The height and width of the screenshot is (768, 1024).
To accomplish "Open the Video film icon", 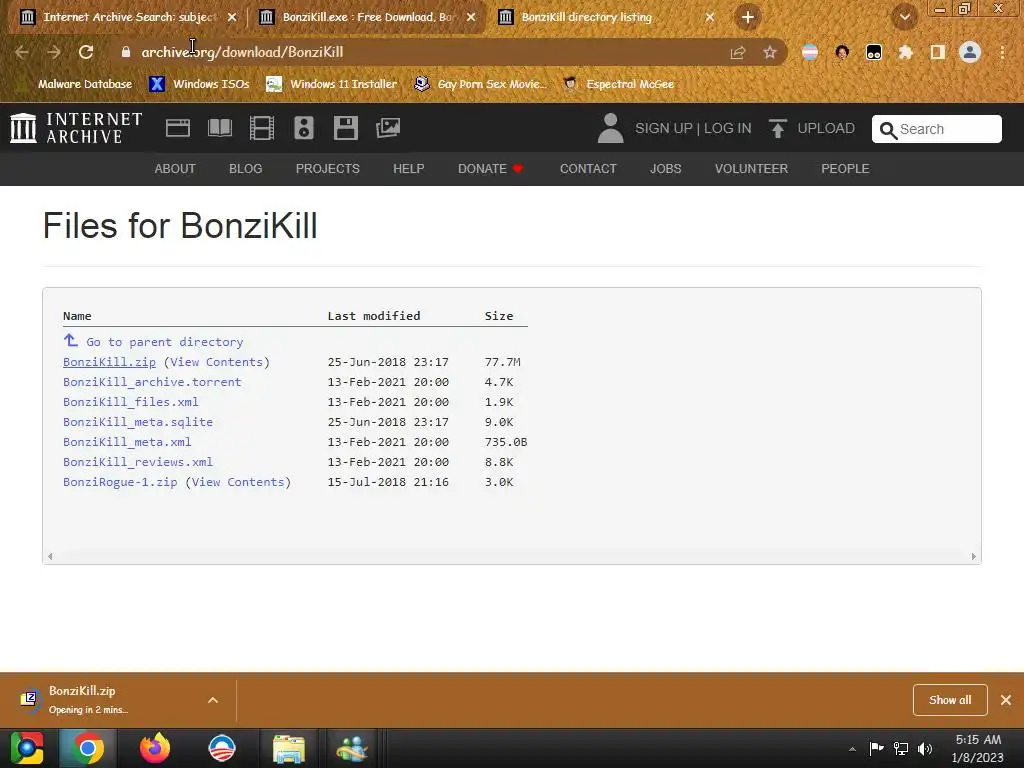I will pyautogui.click(x=262, y=128).
